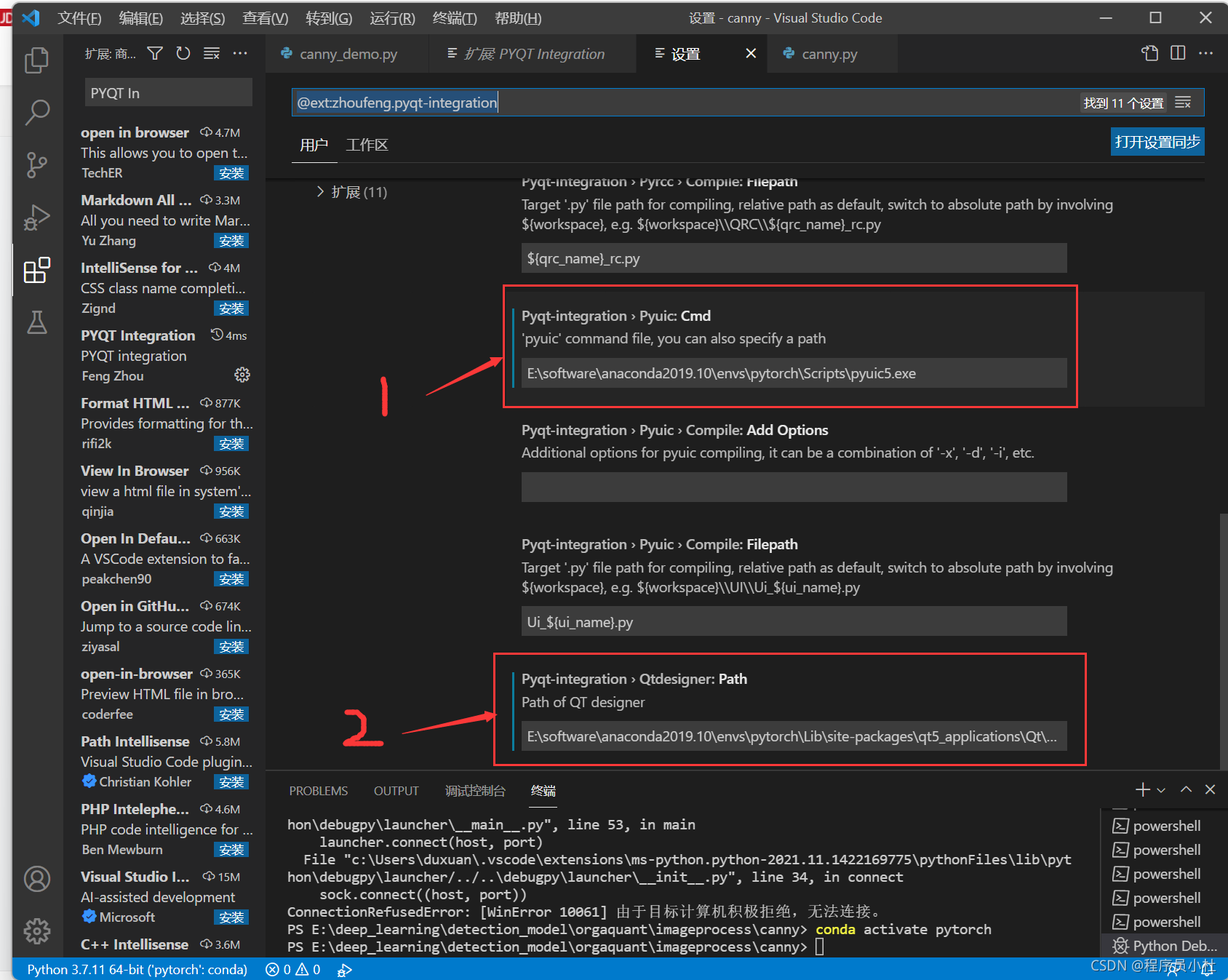Open the Testing flask view
This screenshot has width=1228, height=980.
36,322
